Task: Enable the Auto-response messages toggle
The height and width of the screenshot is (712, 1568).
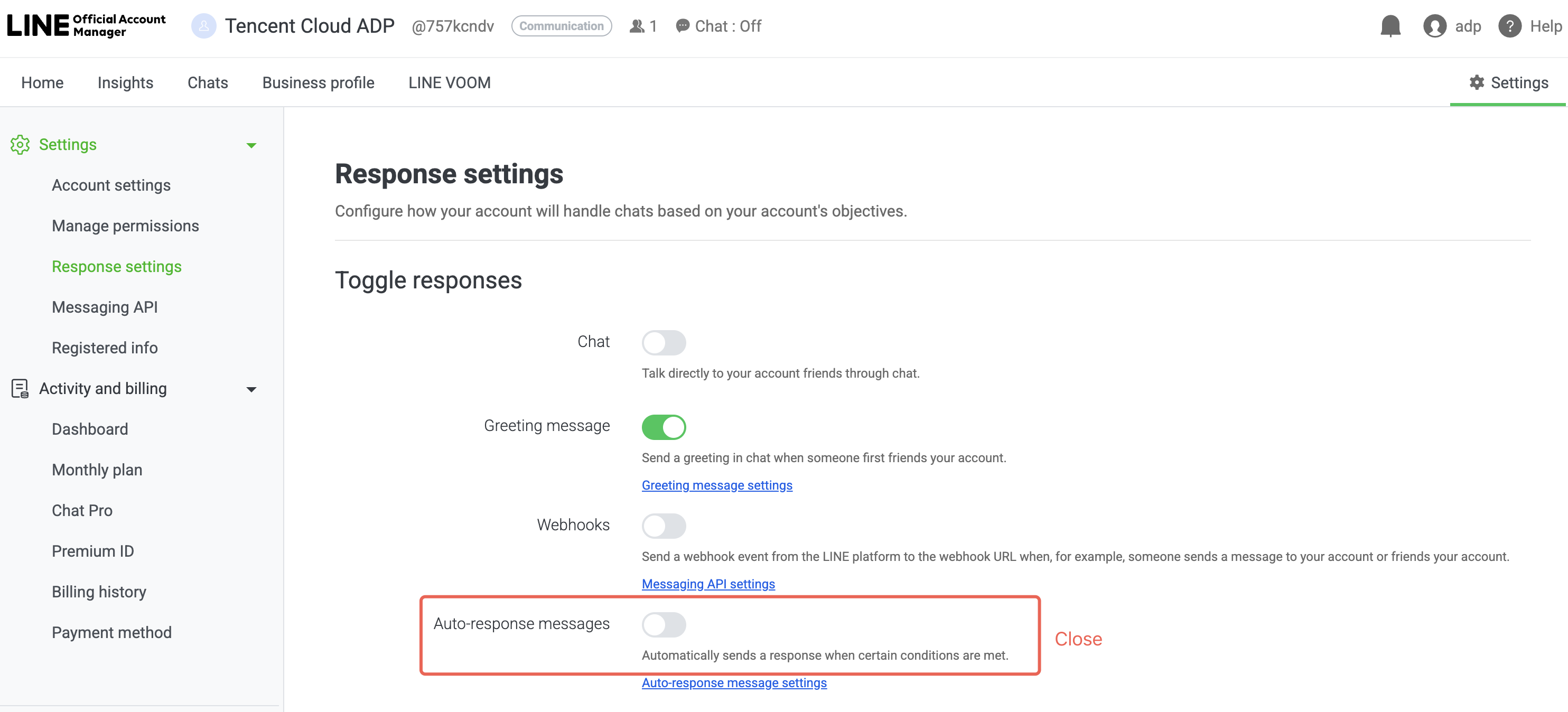Action: [x=664, y=624]
